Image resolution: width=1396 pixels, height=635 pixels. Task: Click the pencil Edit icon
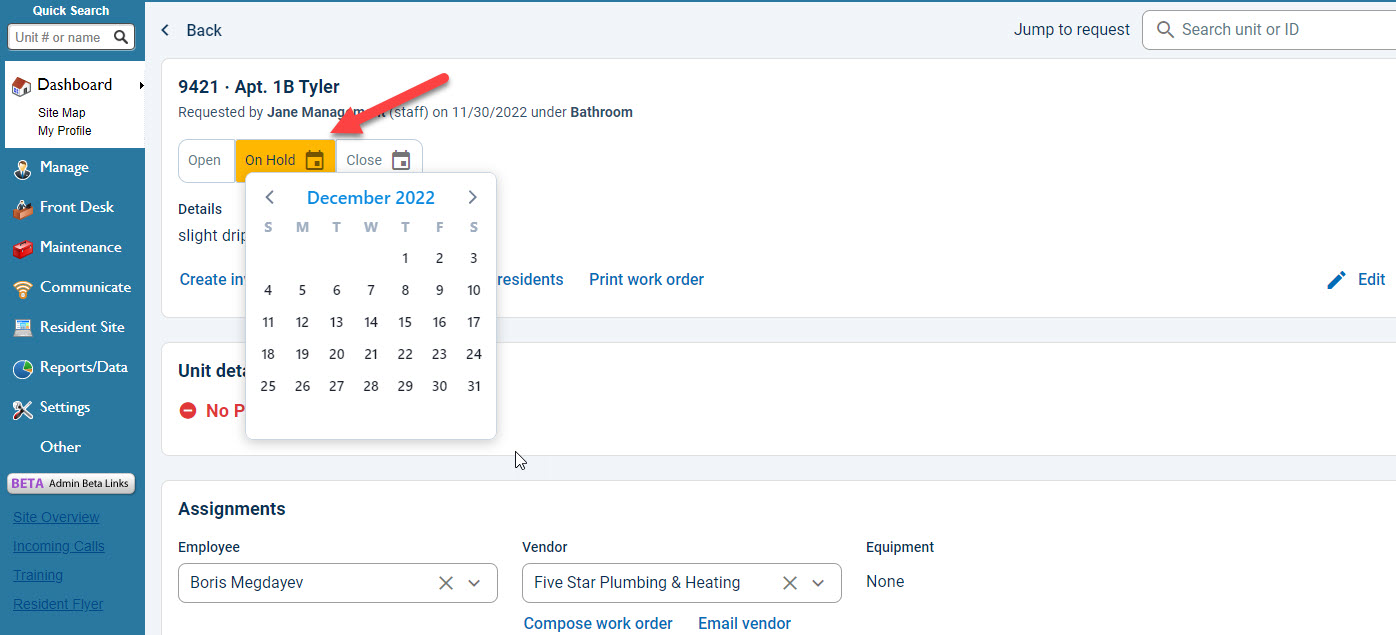coord(1336,280)
